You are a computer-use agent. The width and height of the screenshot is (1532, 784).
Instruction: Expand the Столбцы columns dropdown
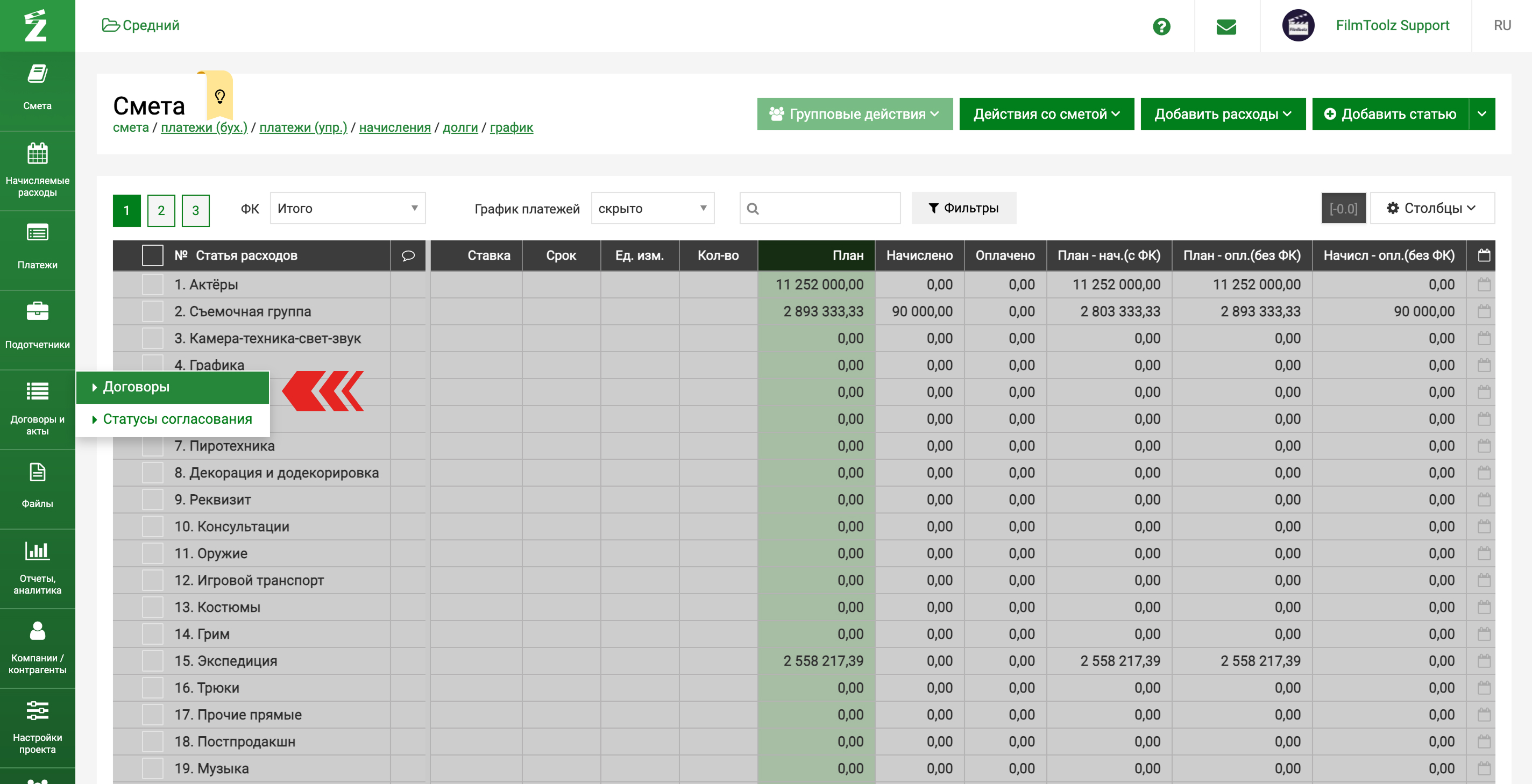pos(1431,208)
